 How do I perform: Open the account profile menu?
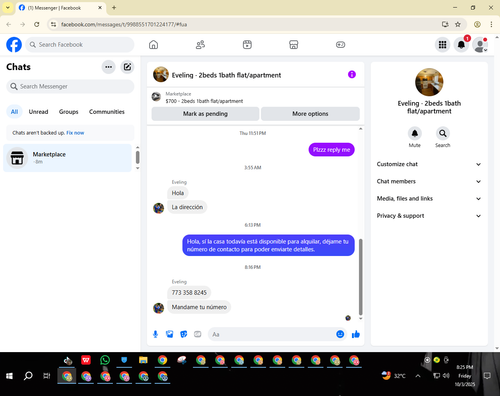coord(480,45)
